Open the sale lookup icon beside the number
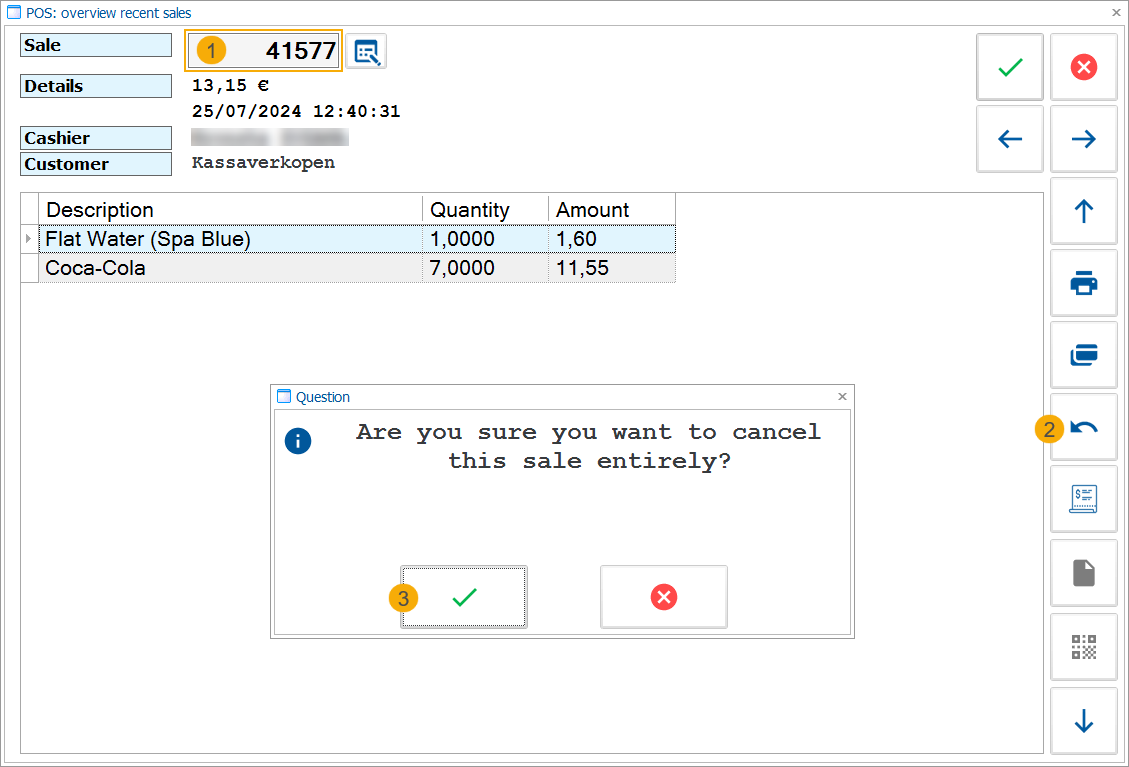1129x767 pixels. click(366, 51)
